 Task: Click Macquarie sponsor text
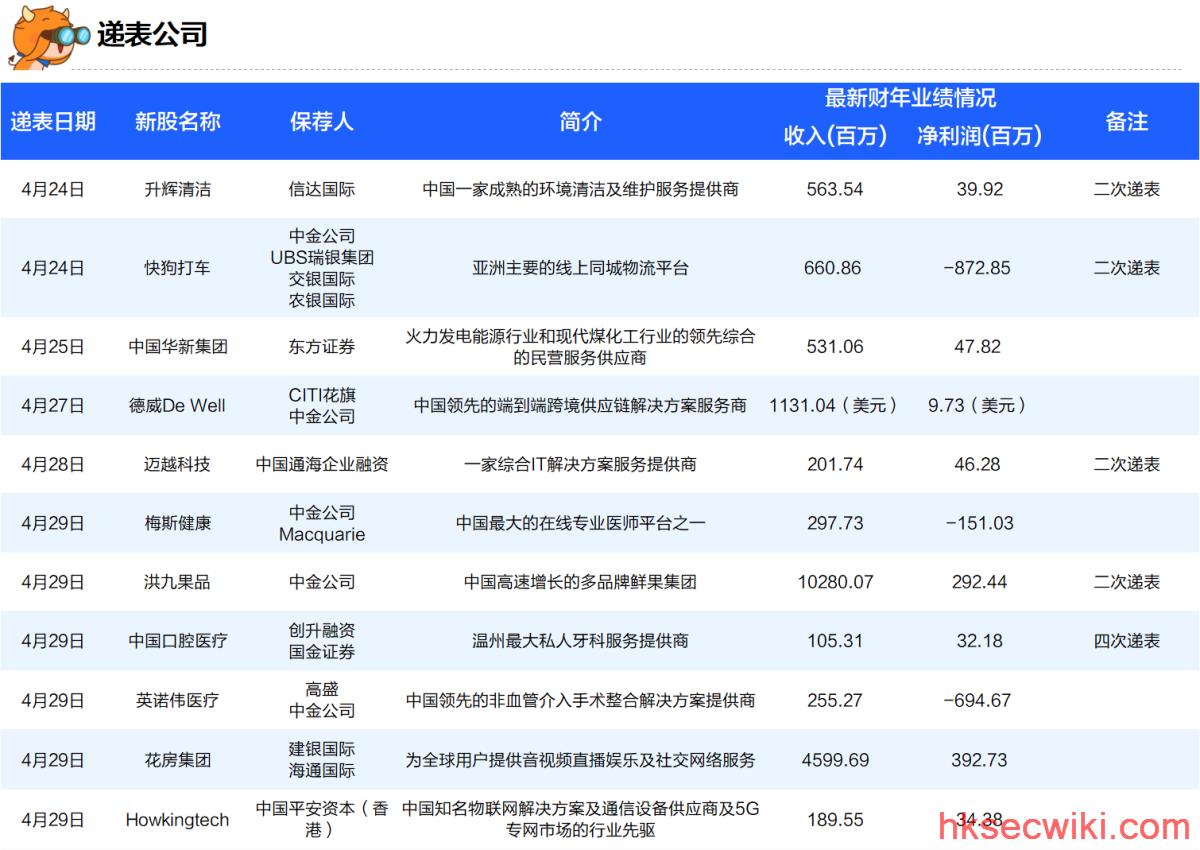(322, 535)
